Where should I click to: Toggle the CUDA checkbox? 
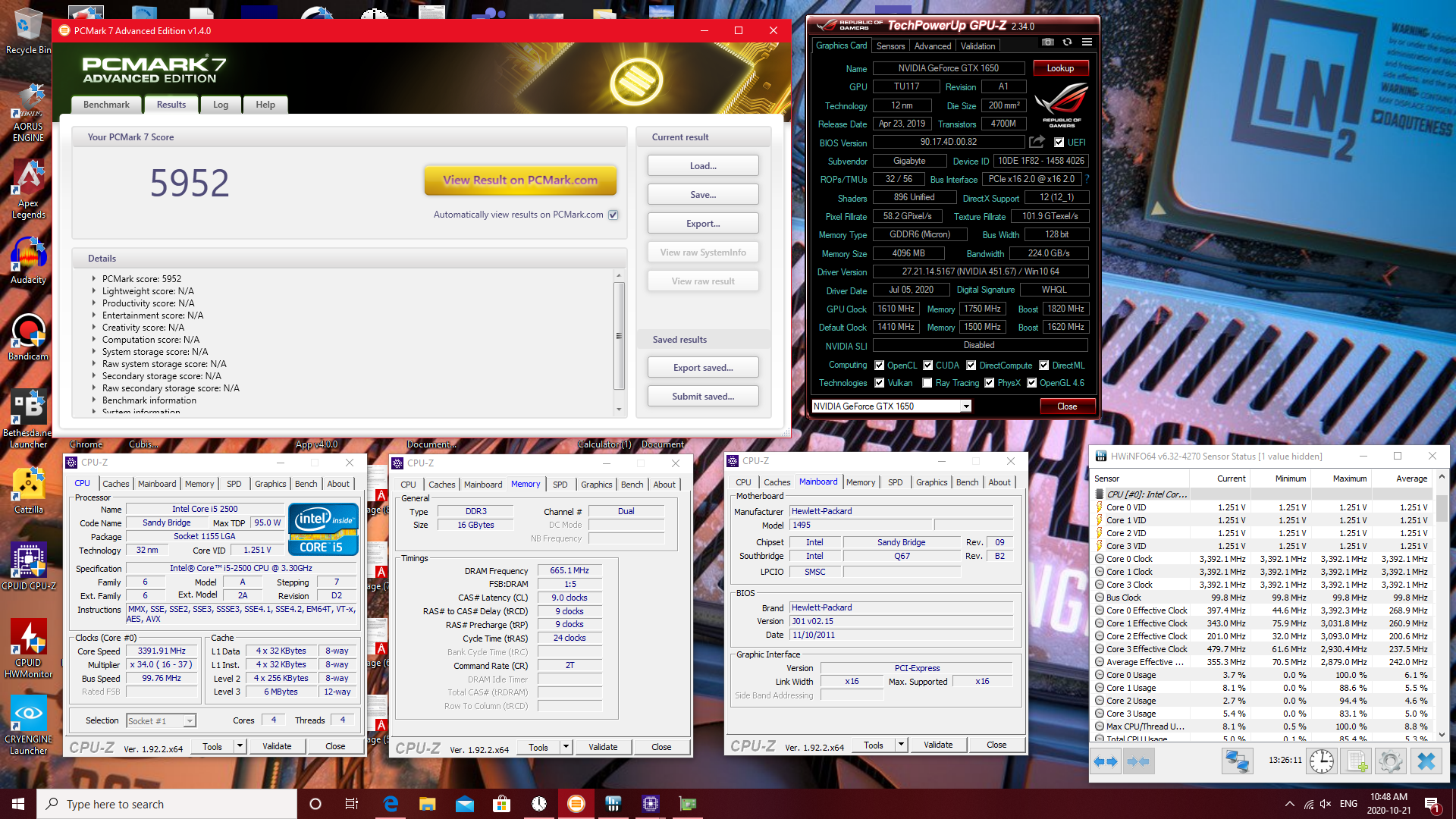tap(927, 365)
